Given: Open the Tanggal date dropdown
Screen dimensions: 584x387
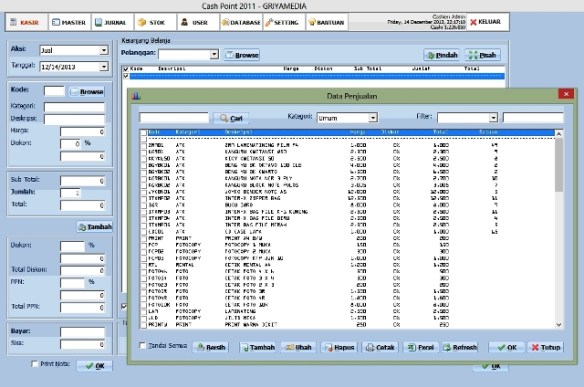Looking at the screenshot, I should point(104,67).
